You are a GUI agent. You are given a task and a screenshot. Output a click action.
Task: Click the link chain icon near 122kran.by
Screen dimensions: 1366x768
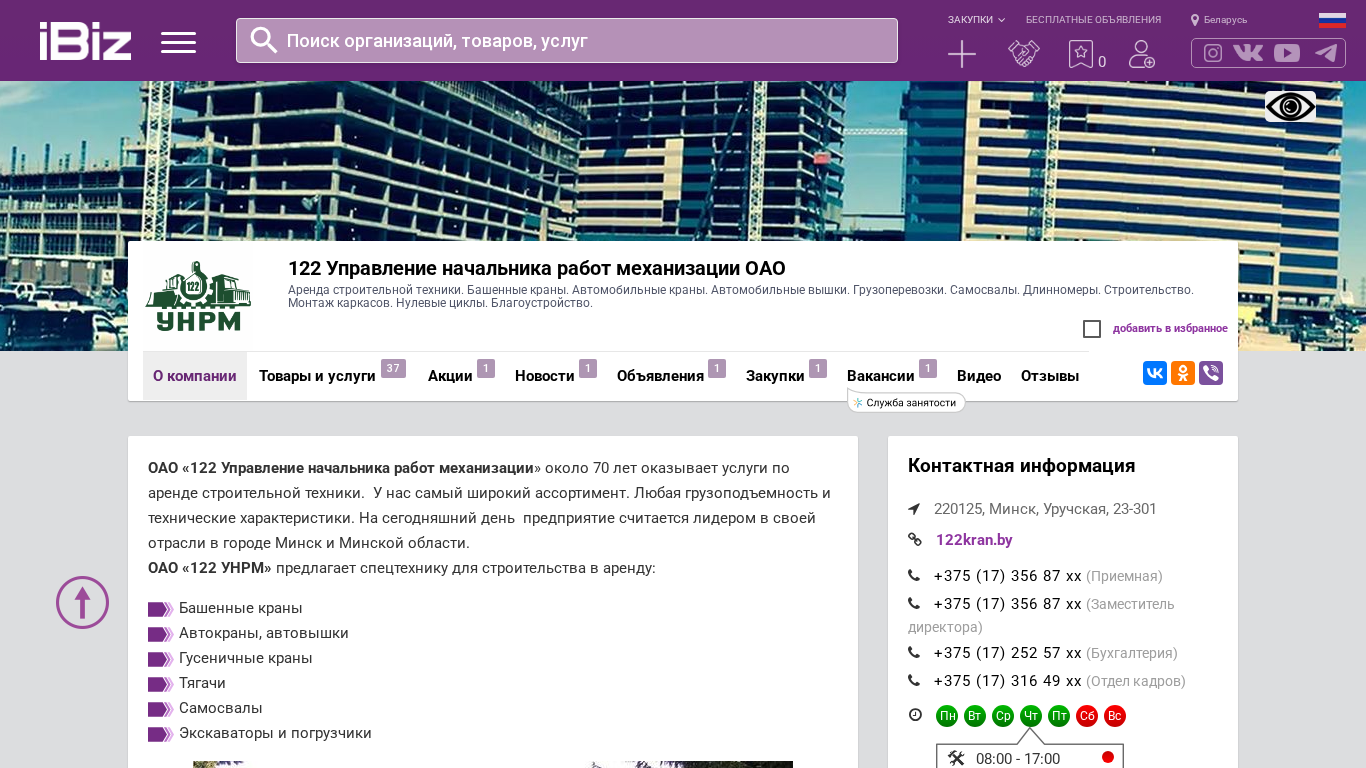pyautogui.click(x=914, y=540)
